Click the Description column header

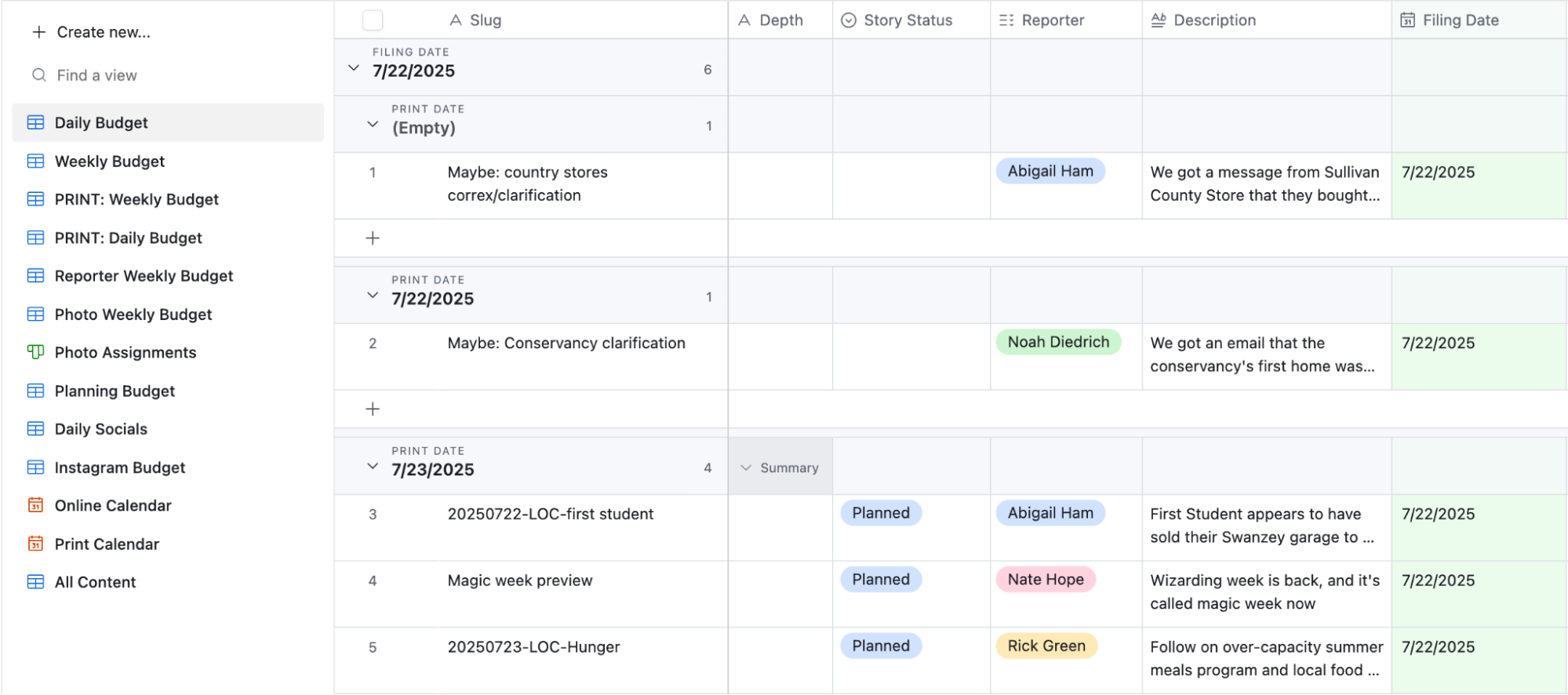tap(1267, 20)
